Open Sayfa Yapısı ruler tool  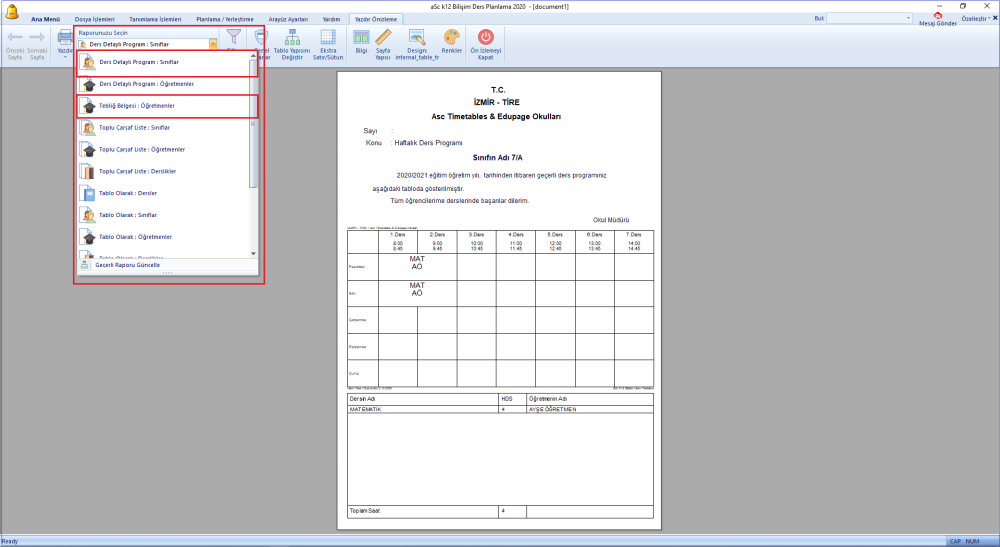(x=383, y=37)
